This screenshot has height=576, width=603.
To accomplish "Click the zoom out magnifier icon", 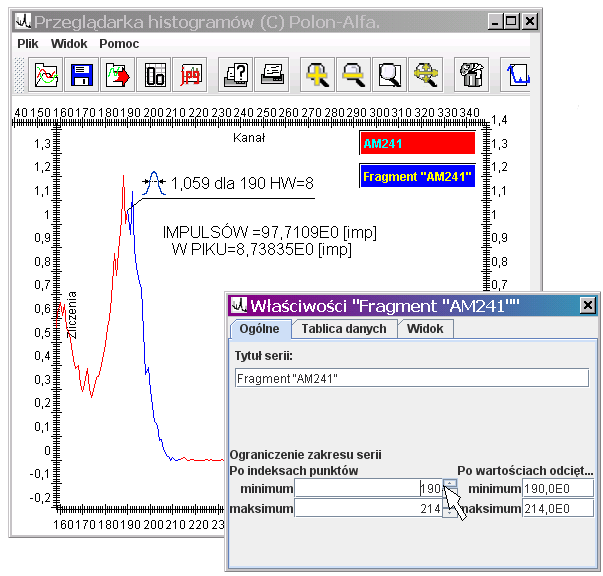I will 354,74.
